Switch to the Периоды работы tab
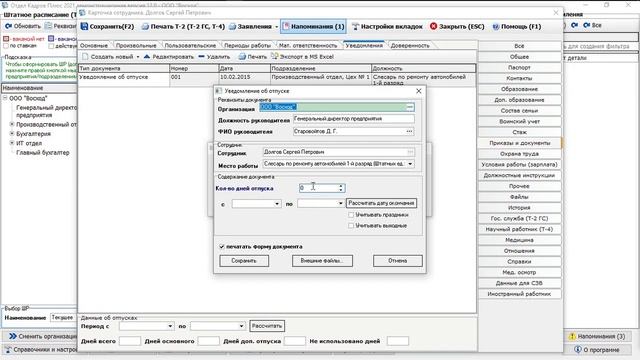The height and width of the screenshot is (360, 640). coord(247,45)
